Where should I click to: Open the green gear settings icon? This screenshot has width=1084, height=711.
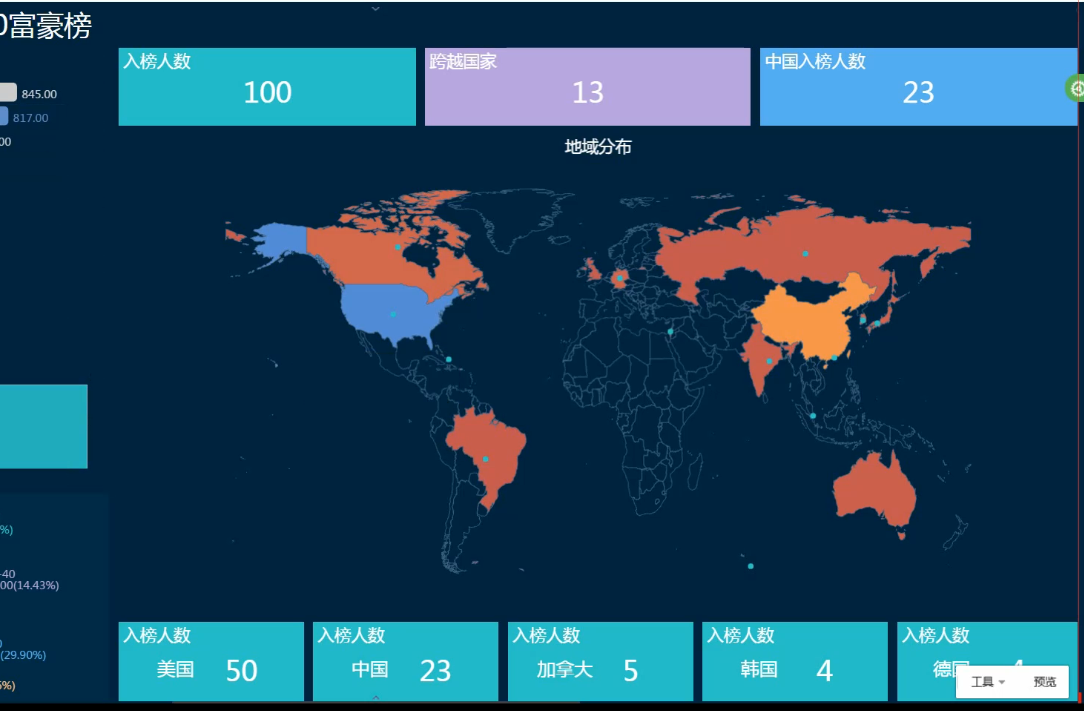1076,88
